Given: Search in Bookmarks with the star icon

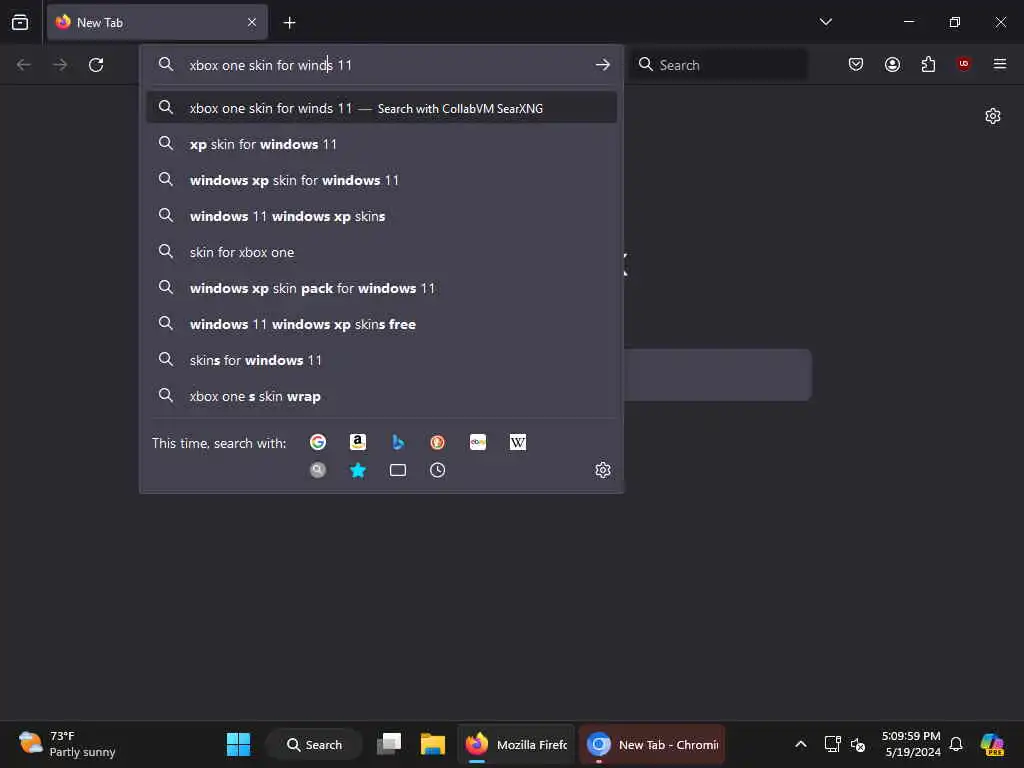Looking at the screenshot, I should (x=358, y=470).
